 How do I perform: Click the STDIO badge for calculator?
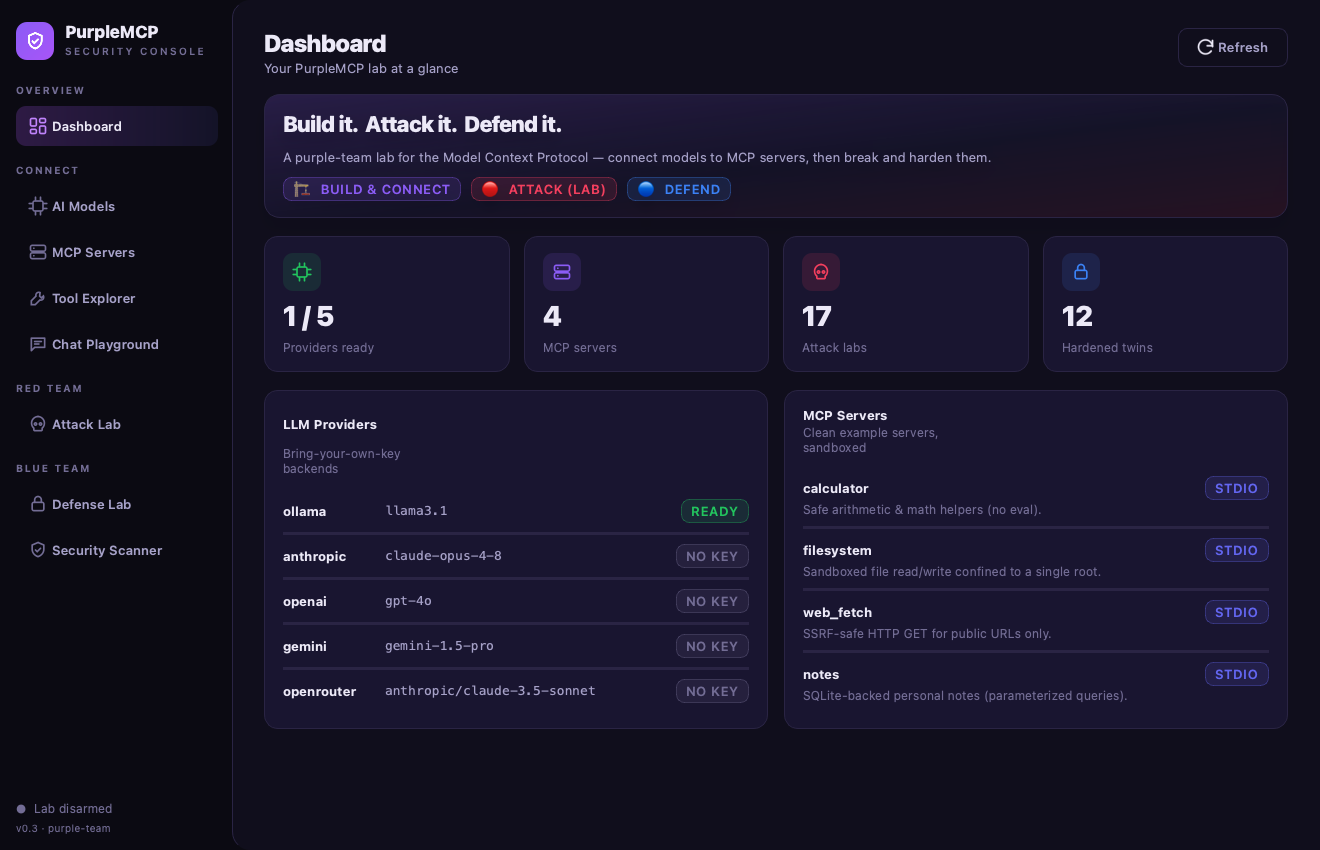[1237, 488]
